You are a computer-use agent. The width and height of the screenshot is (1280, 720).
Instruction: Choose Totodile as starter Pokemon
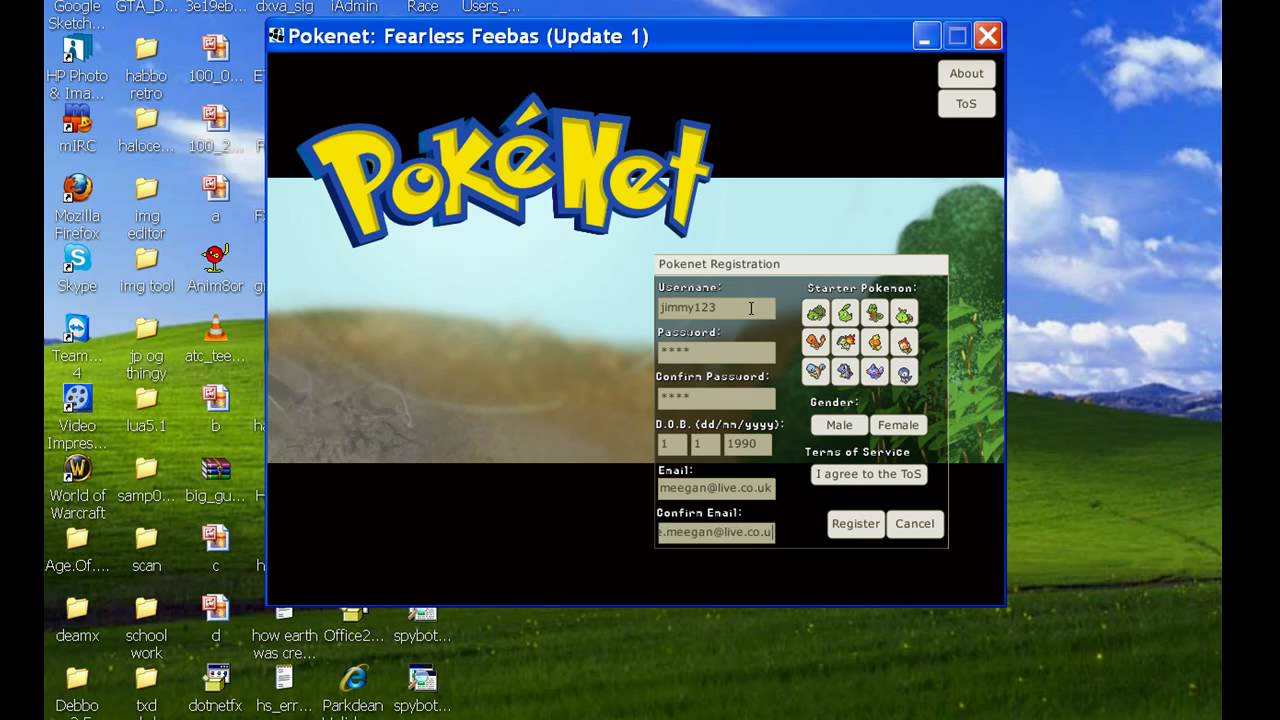point(845,372)
